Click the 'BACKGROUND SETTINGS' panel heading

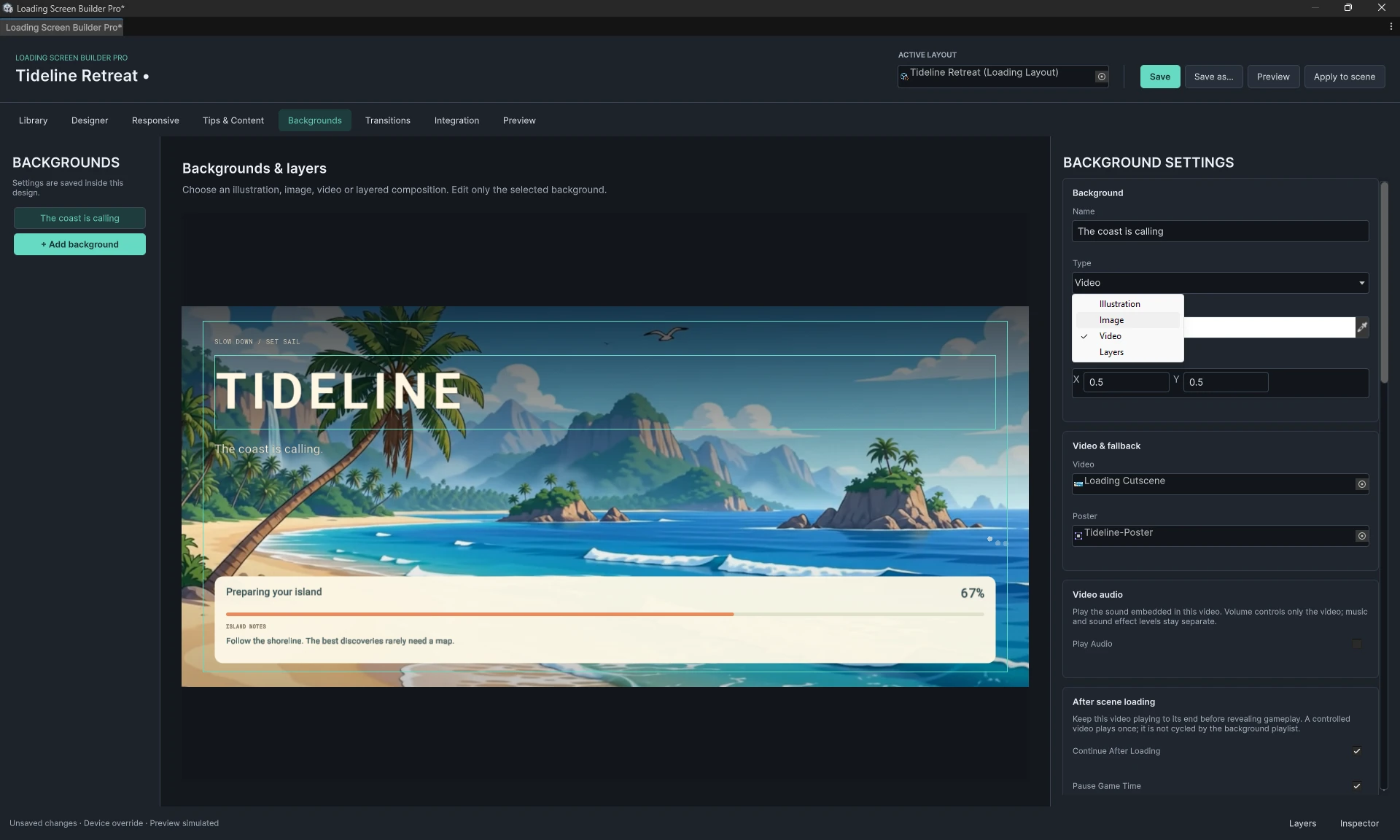coord(1148,163)
